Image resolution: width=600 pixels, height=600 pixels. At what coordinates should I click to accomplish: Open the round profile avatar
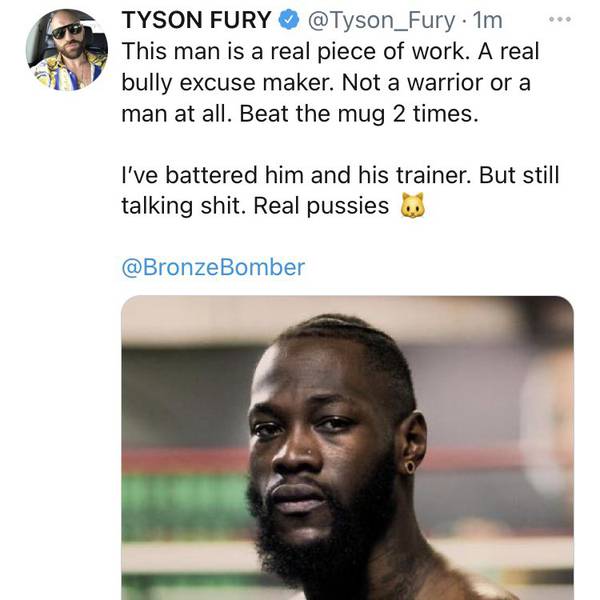66,50
